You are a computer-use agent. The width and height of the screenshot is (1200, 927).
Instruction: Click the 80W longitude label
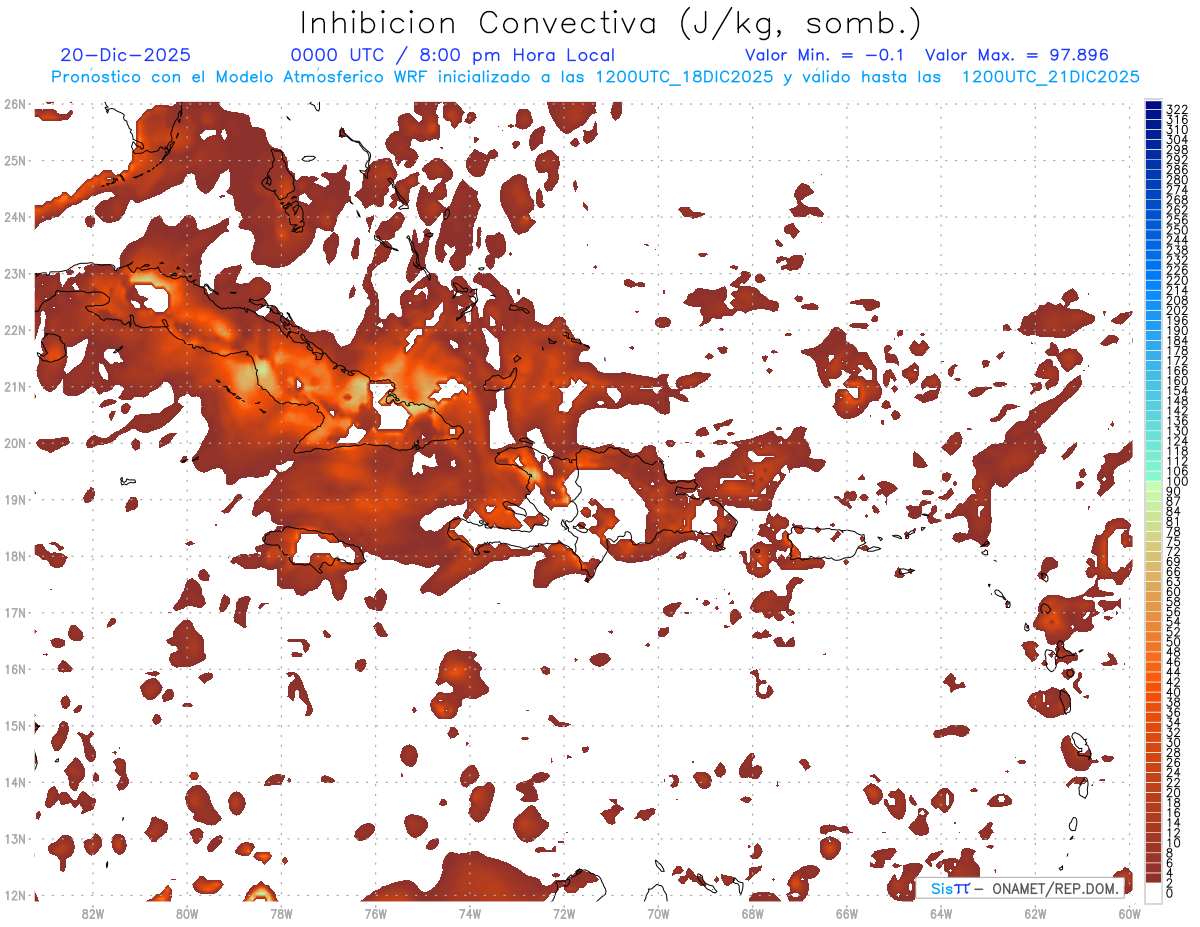click(x=186, y=913)
